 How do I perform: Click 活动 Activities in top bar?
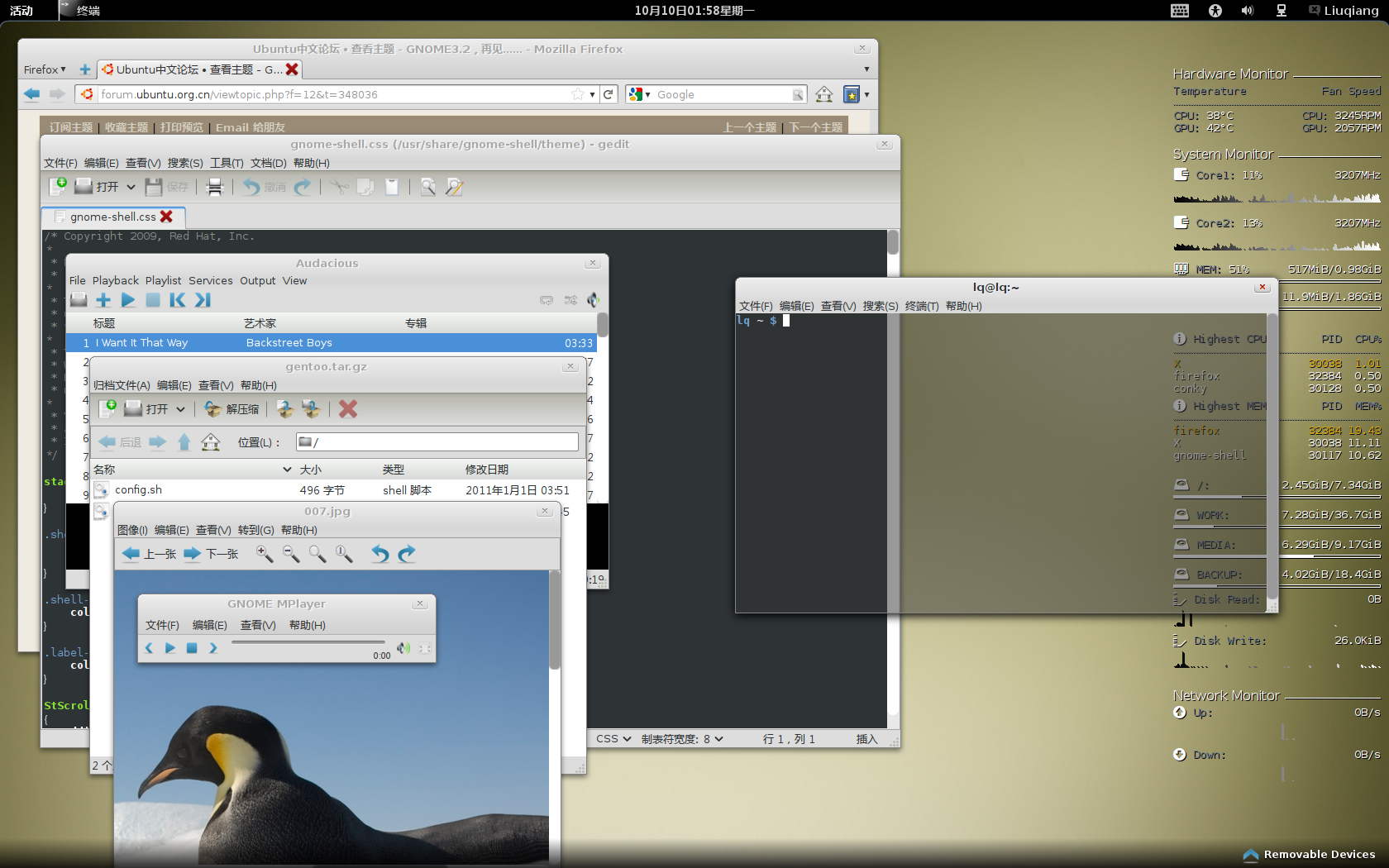click(x=21, y=11)
